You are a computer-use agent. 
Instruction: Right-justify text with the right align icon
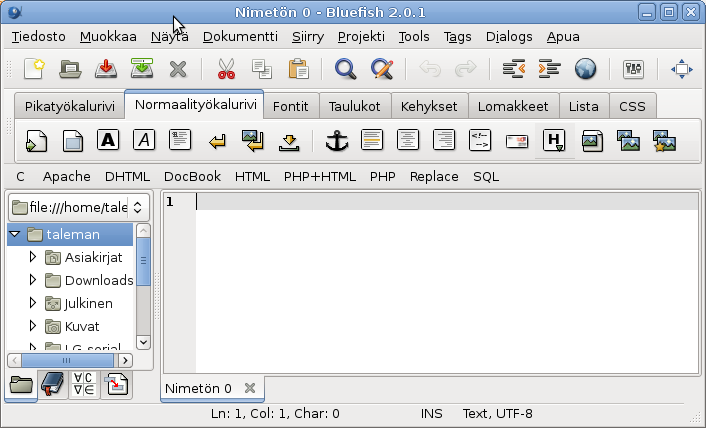click(x=444, y=140)
